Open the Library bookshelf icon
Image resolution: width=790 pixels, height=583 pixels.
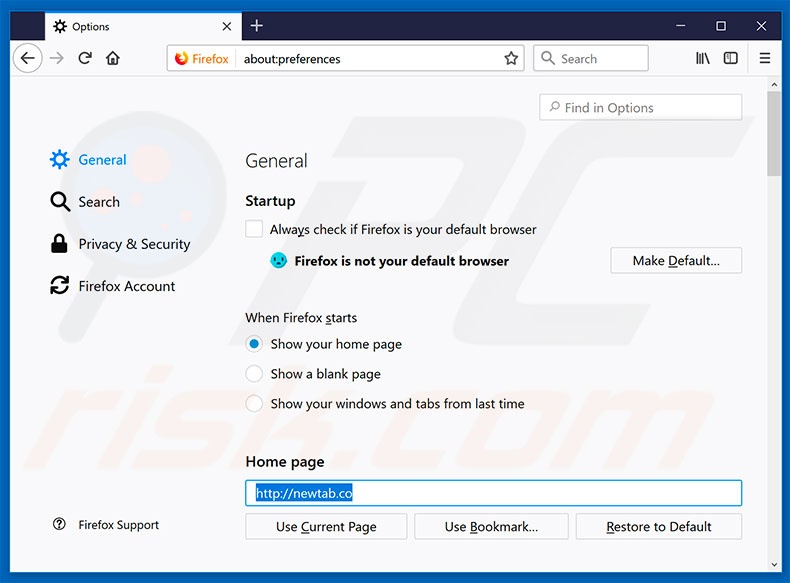[702, 58]
